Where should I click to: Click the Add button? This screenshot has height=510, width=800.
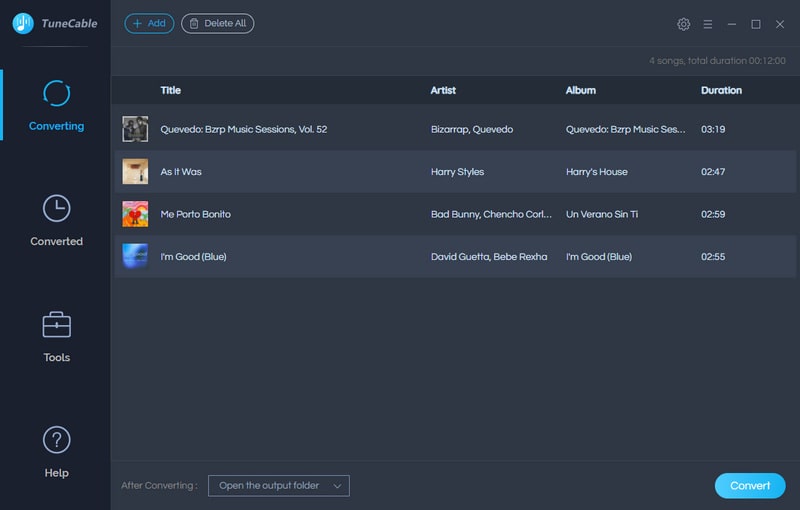tap(149, 23)
